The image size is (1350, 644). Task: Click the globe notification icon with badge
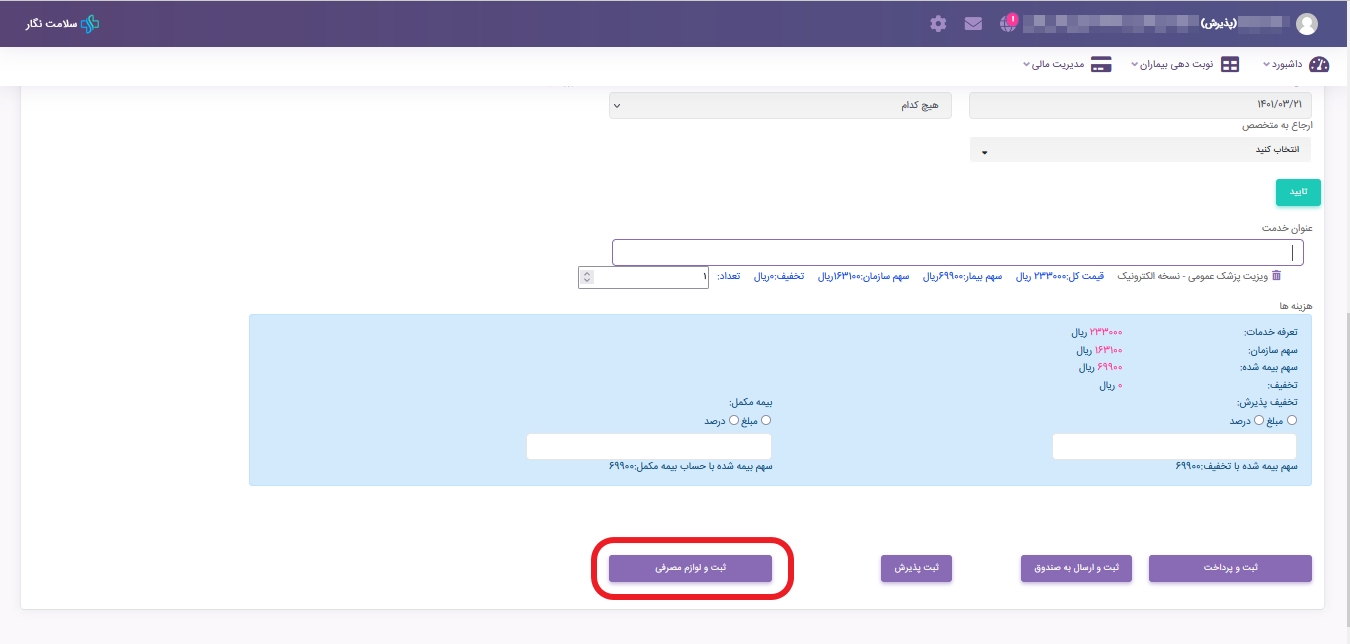tap(1008, 24)
